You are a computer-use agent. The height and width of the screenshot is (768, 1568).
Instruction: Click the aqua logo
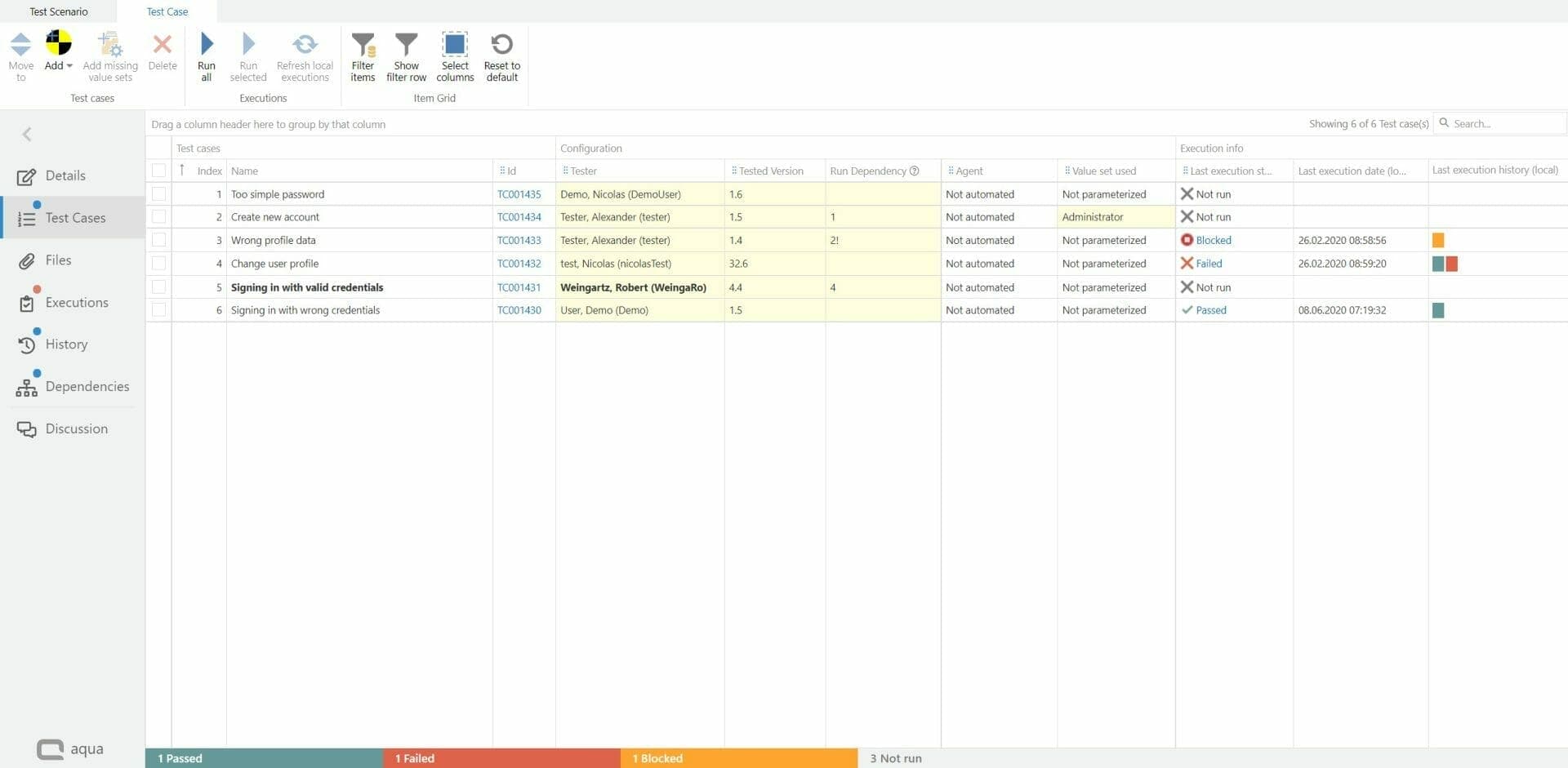[70, 748]
